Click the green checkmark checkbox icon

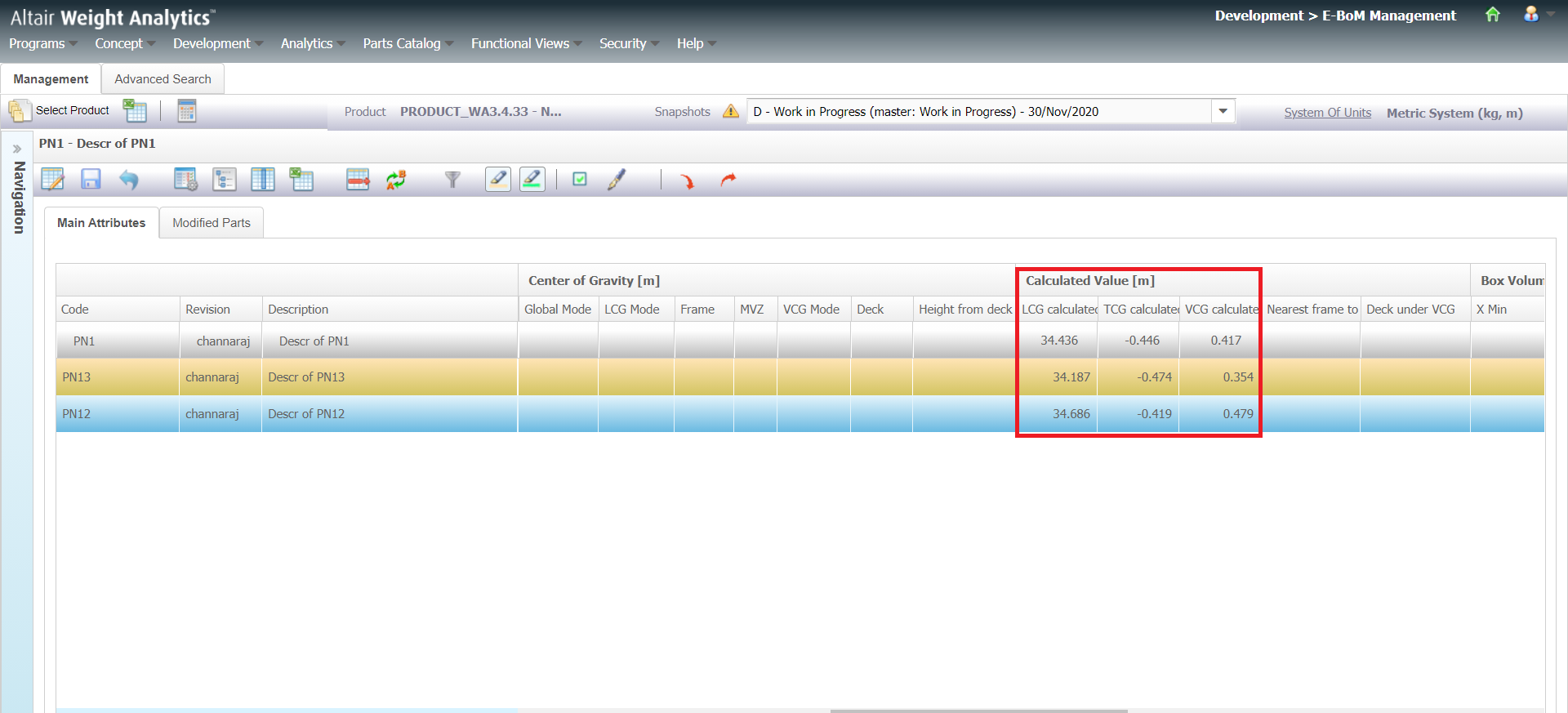[580, 180]
